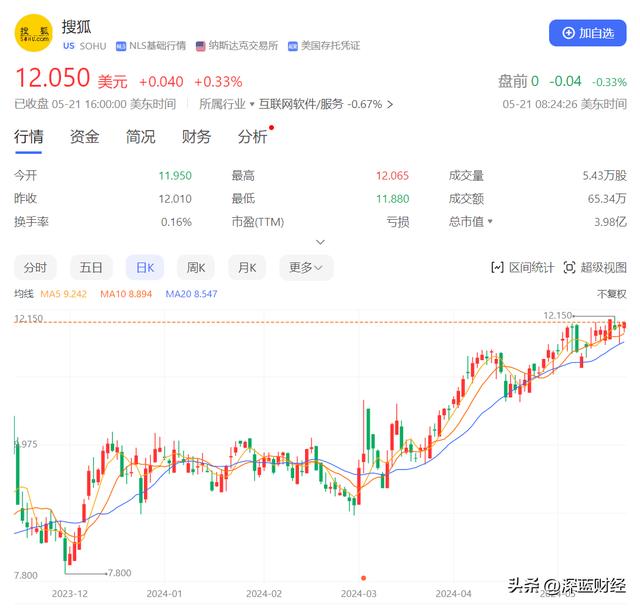Viewport: 640px width, 608px height.
Task: Open 超级视图 super view
Action: tap(595, 268)
